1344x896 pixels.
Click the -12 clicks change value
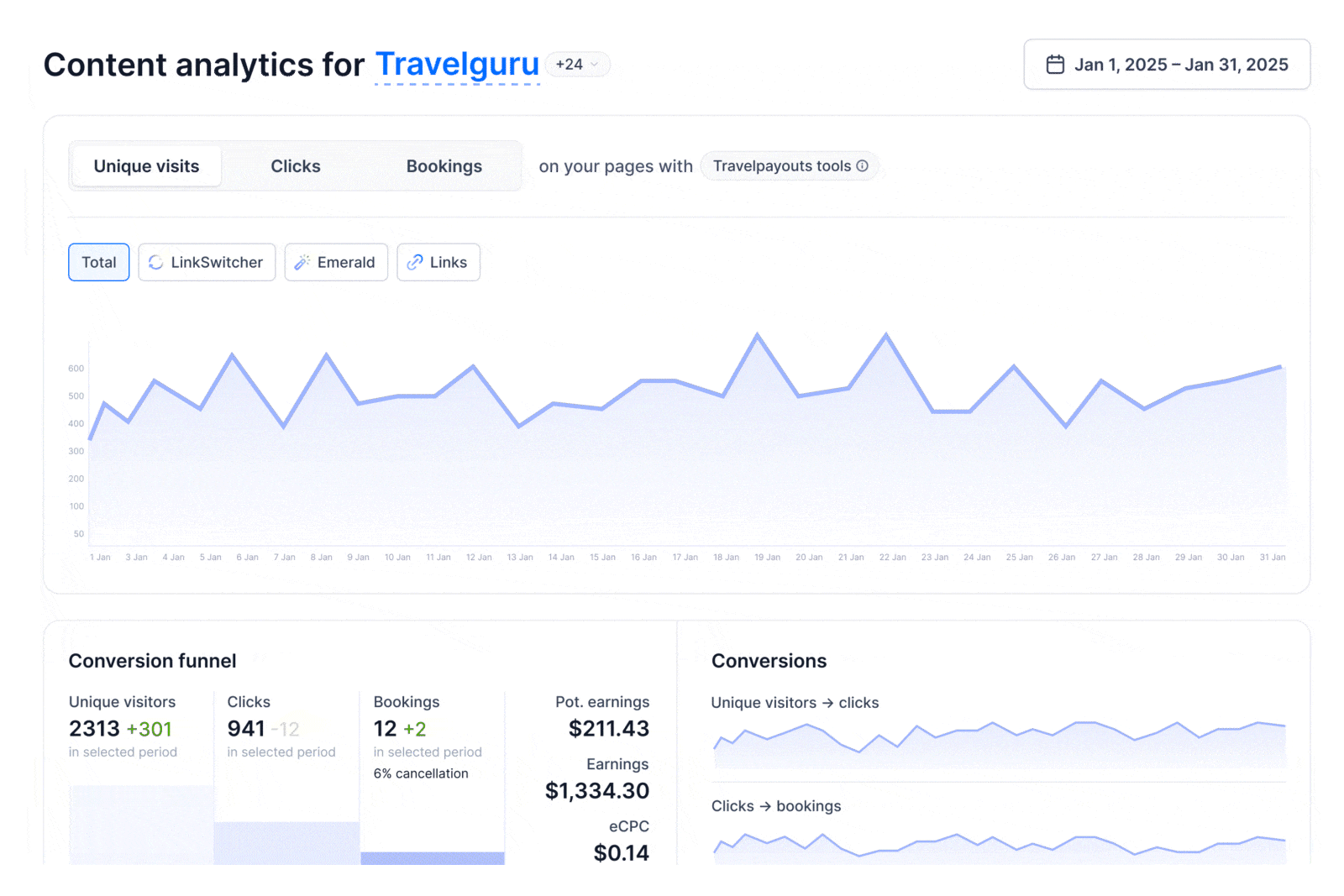pyautogui.click(x=285, y=730)
